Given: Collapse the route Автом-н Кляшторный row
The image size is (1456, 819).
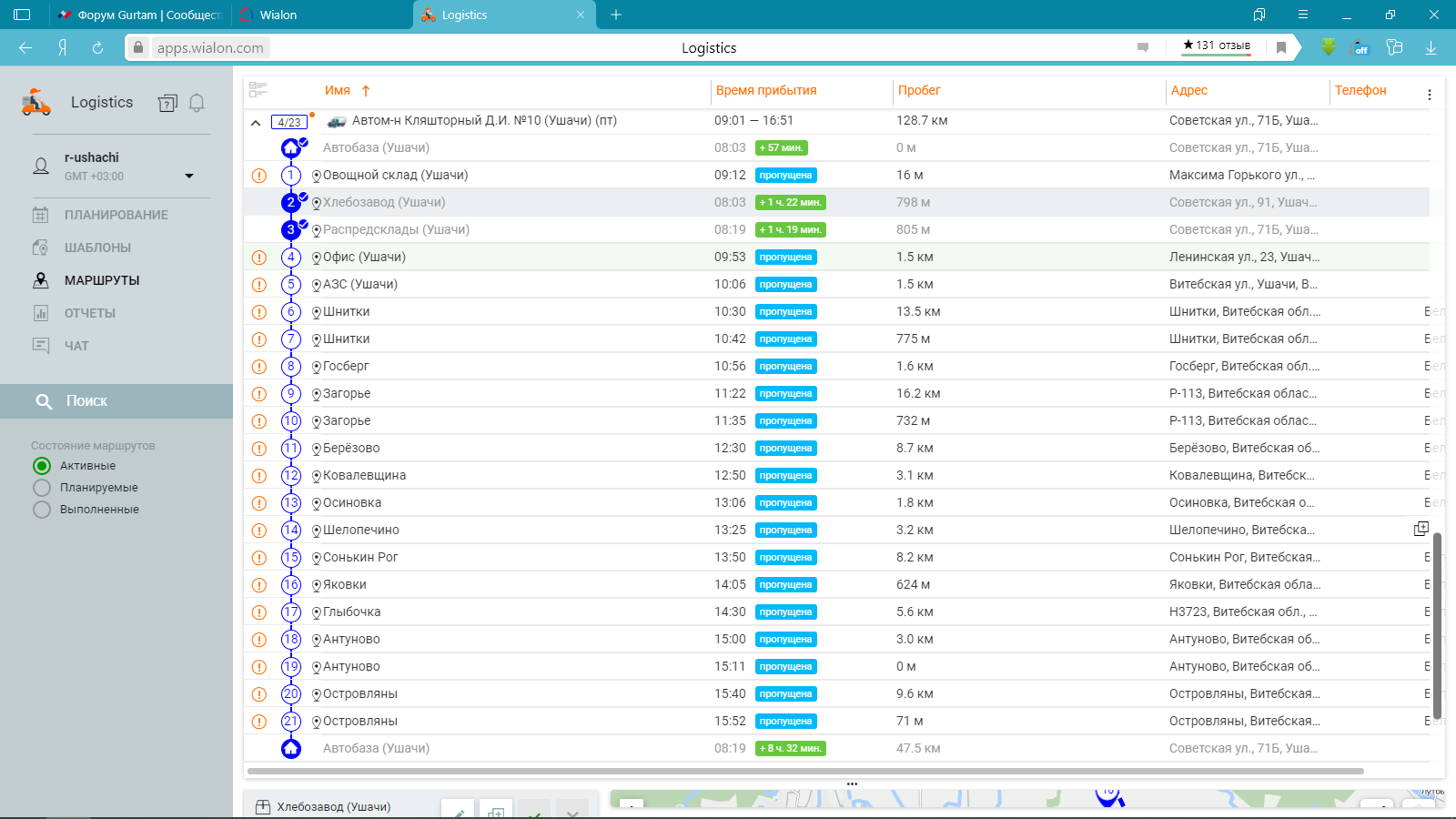Looking at the screenshot, I should point(256,122).
